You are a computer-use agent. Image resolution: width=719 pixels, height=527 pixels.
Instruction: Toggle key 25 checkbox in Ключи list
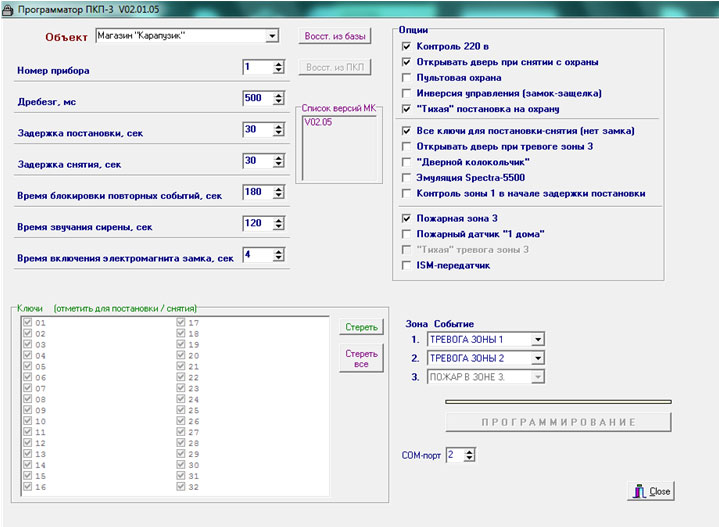click(181, 410)
